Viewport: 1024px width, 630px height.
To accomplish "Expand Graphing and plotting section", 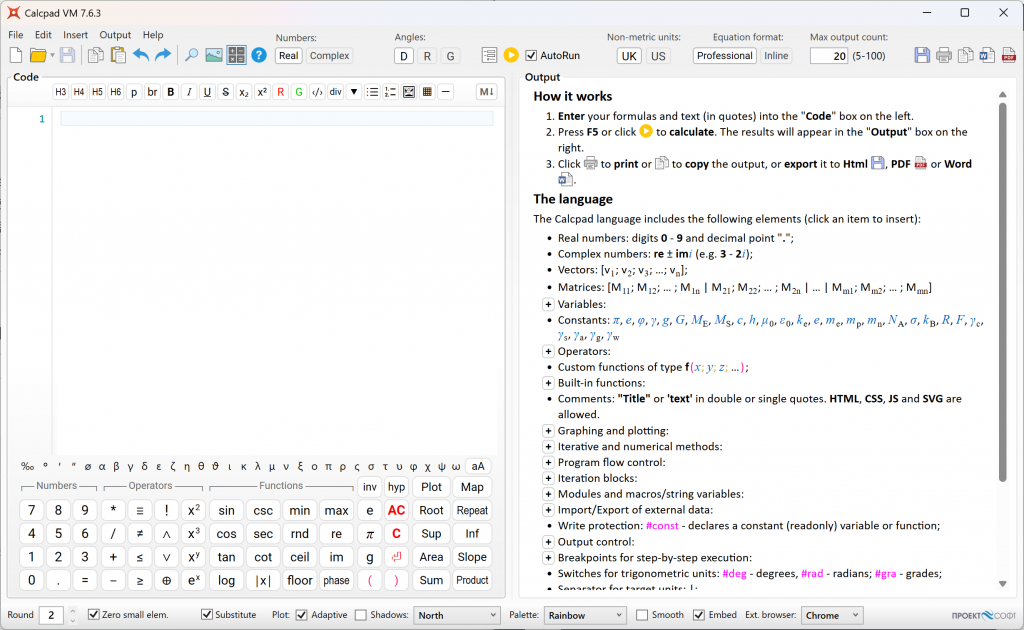I will click(x=548, y=431).
